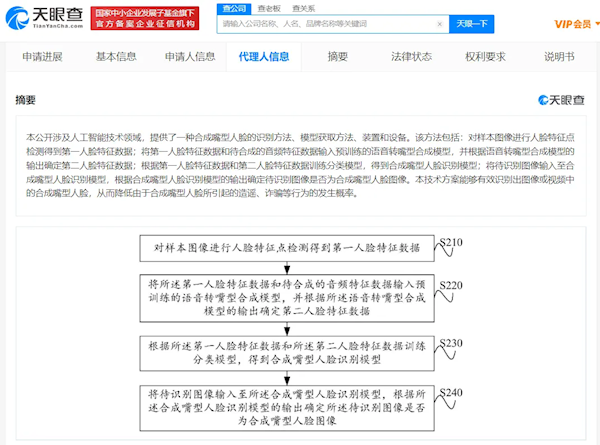Image resolution: width=600 pixels, height=445 pixels.
Task: Click flowchart step box S210
Action: pyautogui.click(x=287, y=248)
